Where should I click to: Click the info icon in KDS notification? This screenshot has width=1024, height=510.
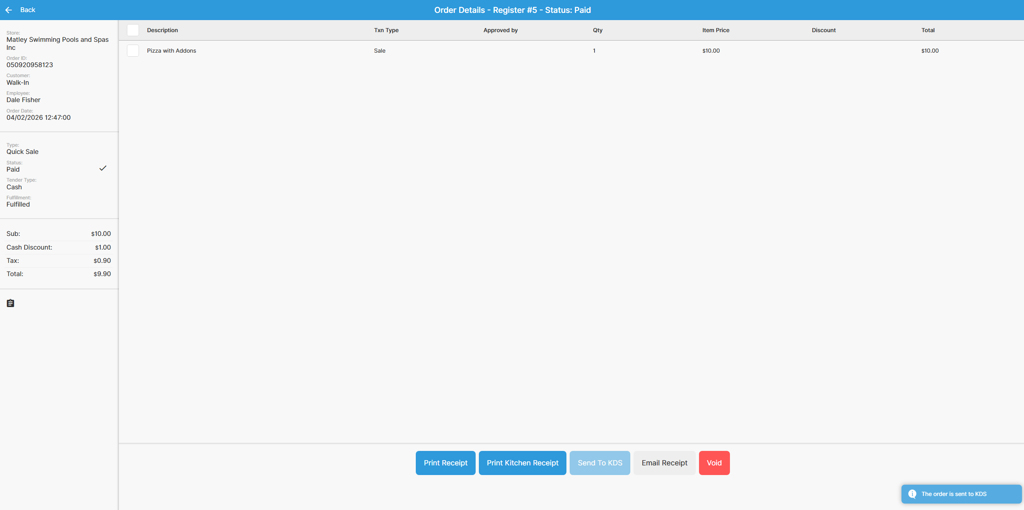tap(912, 494)
